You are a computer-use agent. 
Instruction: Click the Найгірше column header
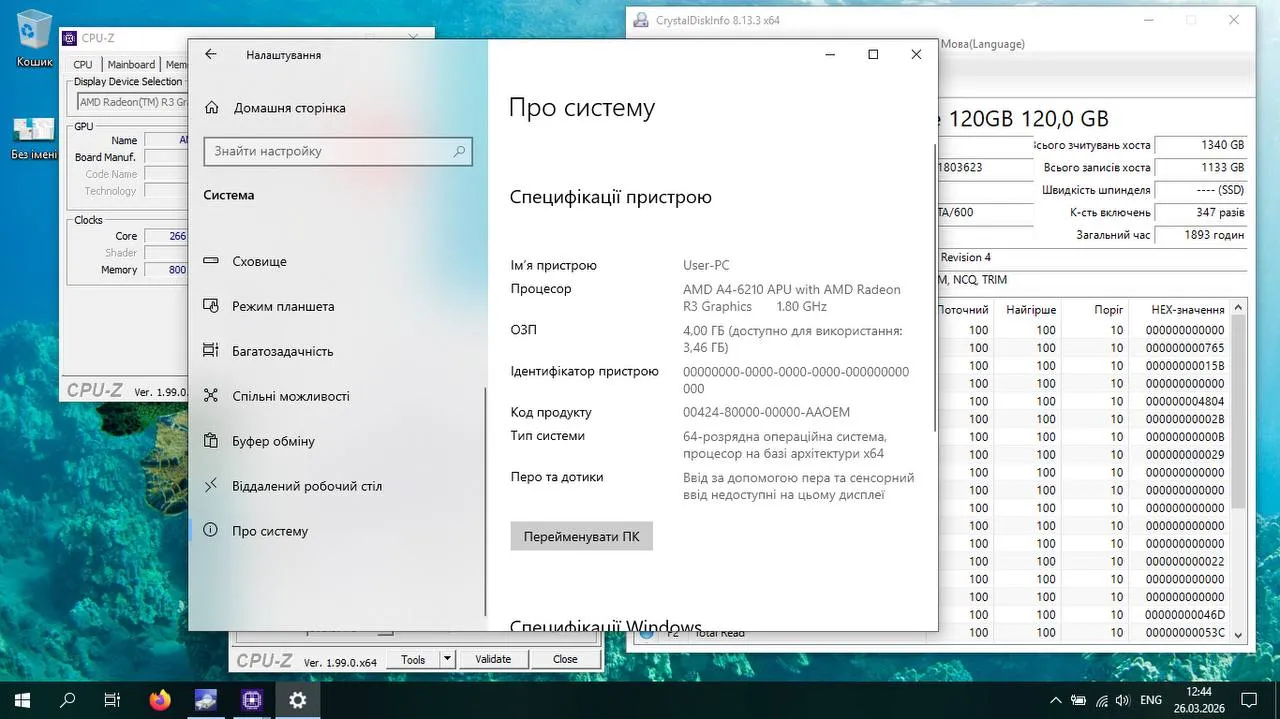1030,310
